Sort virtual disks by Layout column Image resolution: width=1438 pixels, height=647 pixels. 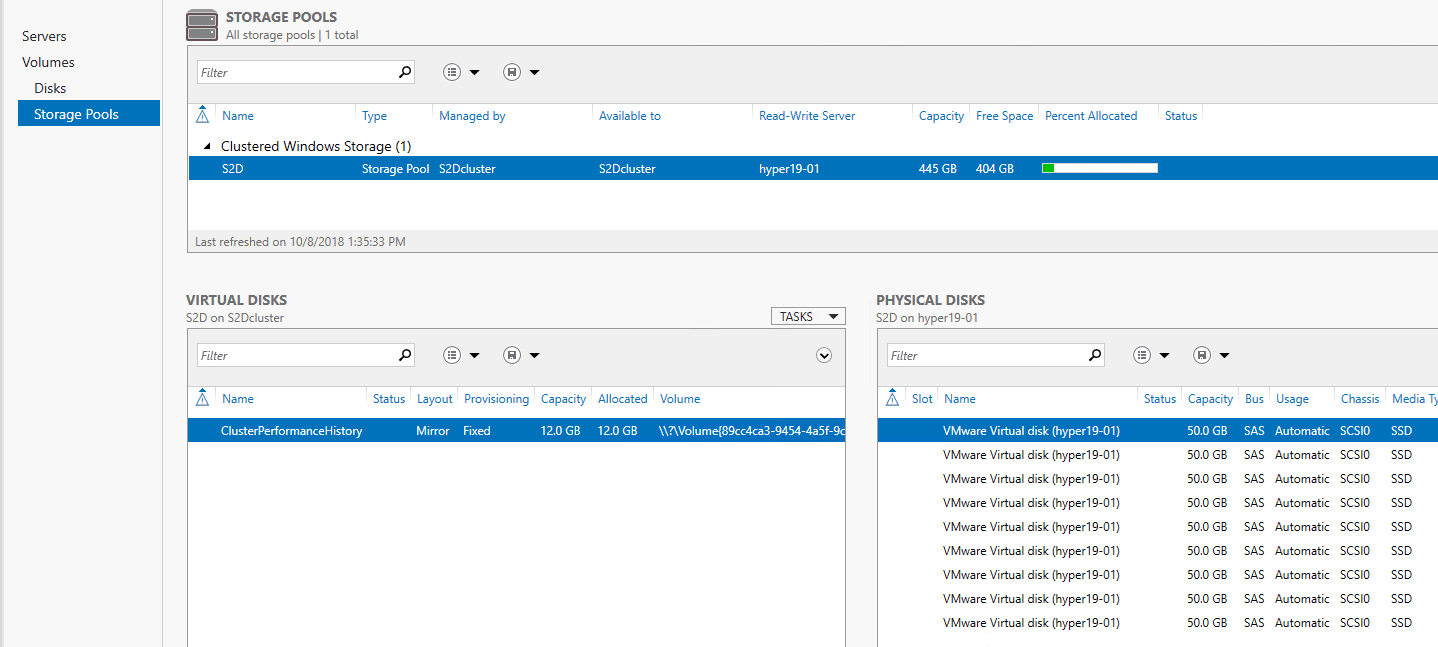tap(434, 399)
